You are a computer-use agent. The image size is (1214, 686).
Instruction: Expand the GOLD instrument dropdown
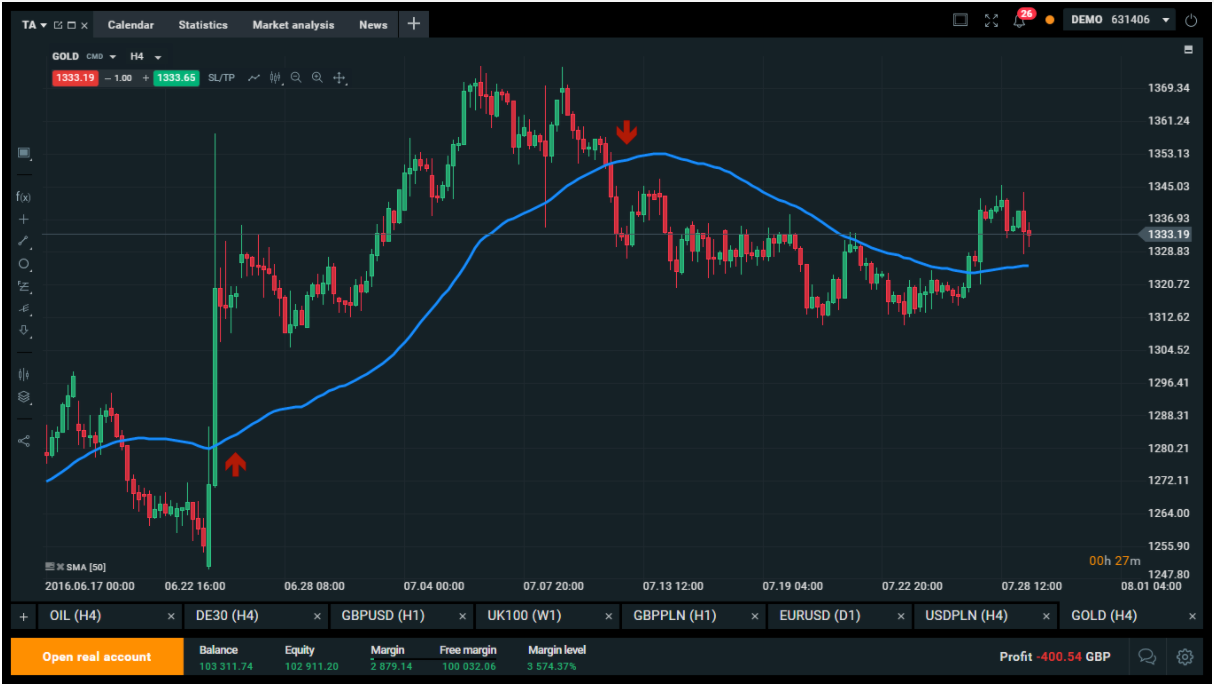[x=112, y=57]
